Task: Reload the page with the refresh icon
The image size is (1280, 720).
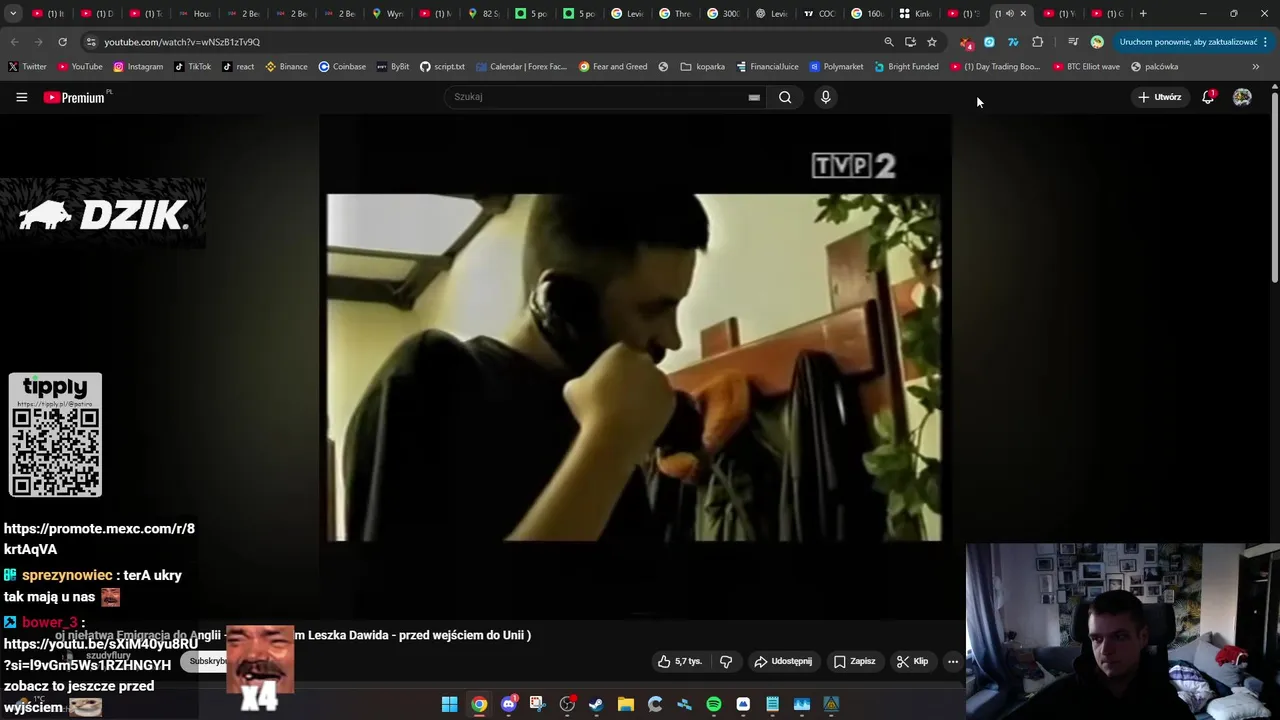Action: click(x=62, y=42)
